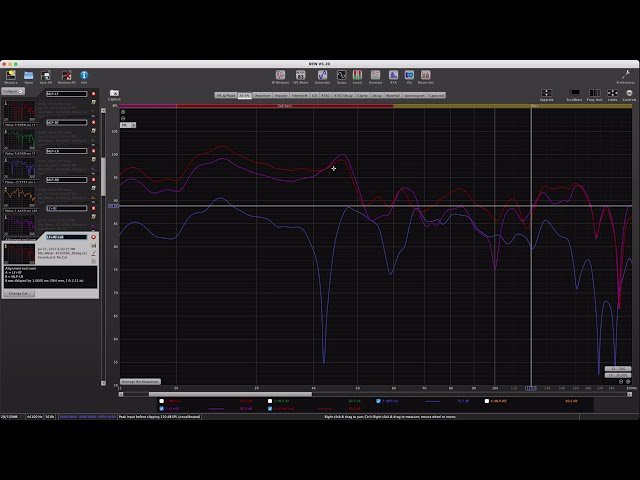Image resolution: width=640 pixels, height=480 pixels.
Task: Open the Levels tool
Action: (357, 75)
